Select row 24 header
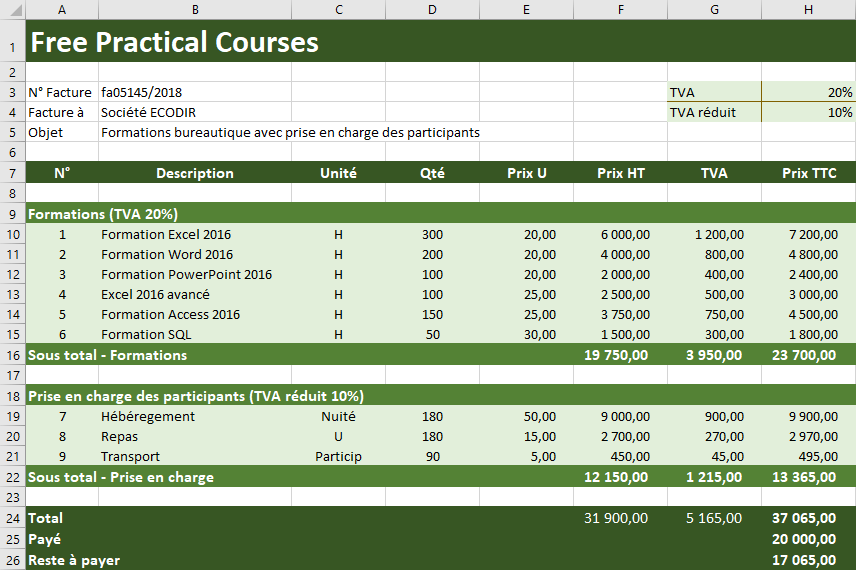The height and width of the screenshot is (570, 856). (12, 518)
